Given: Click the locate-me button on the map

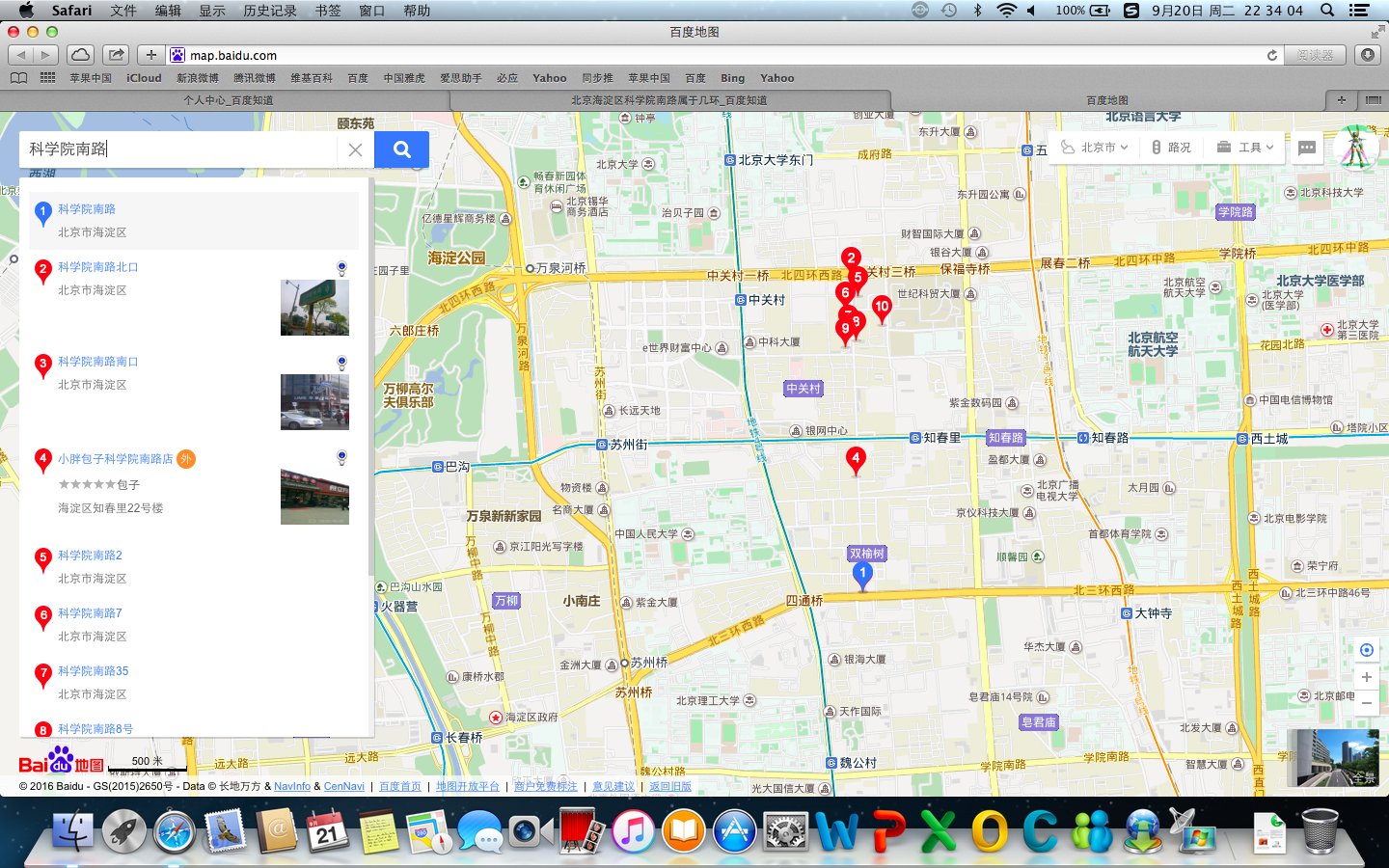Looking at the screenshot, I should [x=1366, y=650].
